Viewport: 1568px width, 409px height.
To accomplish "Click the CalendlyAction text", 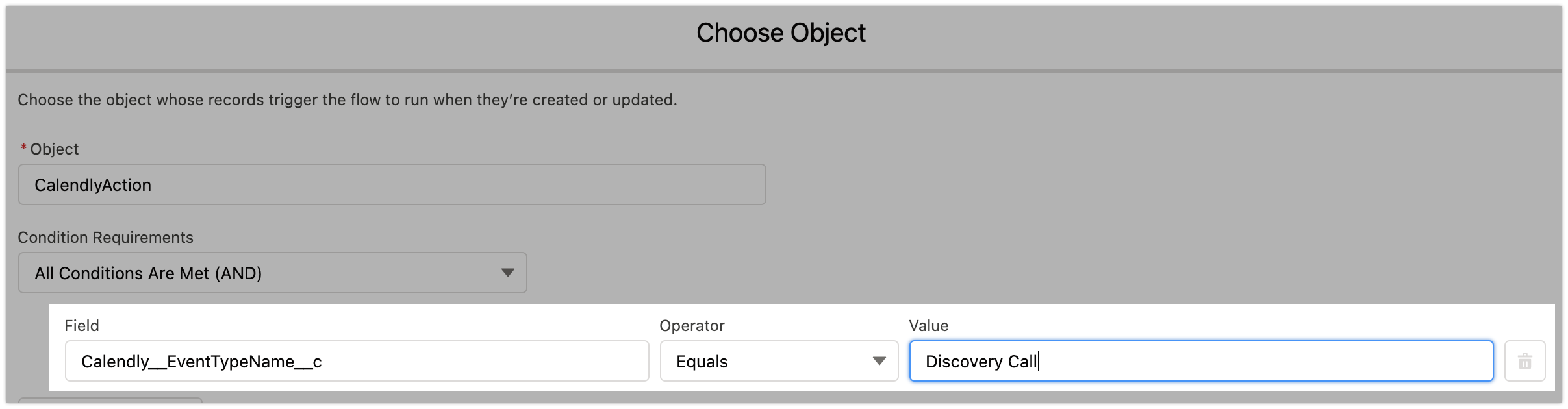I will tap(93, 185).
